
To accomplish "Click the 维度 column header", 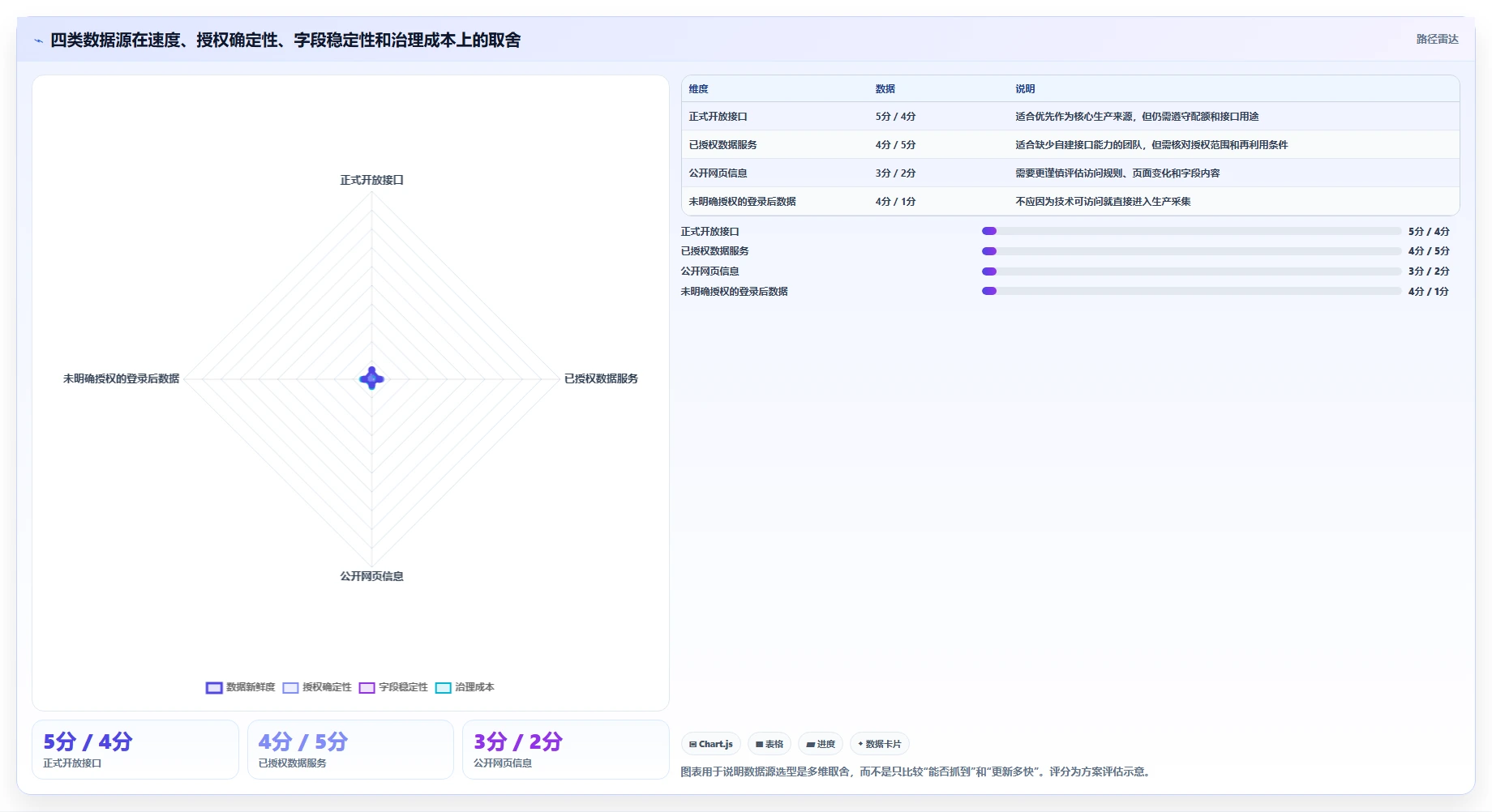I will tap(698, 89).
